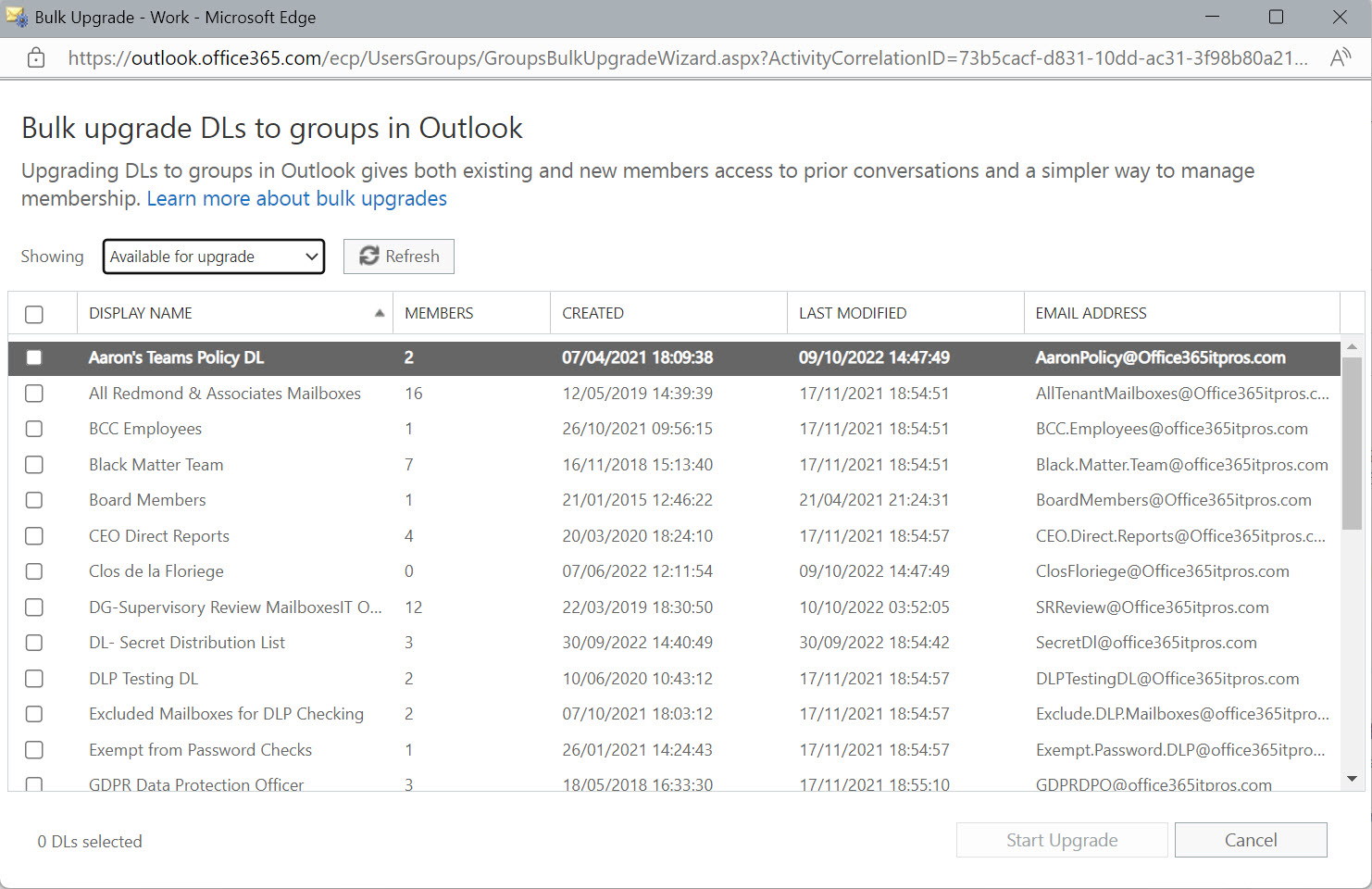
Task: Select the Black Matter Team checkbox
Action: 34,465
